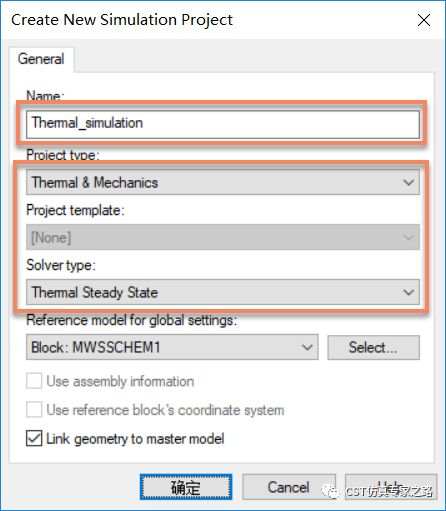Image resolution: width=446 pixels, height=511 pixels.
Task: Open the Thermal Steady State solver dropdown
Action: [x=223, y=292]
